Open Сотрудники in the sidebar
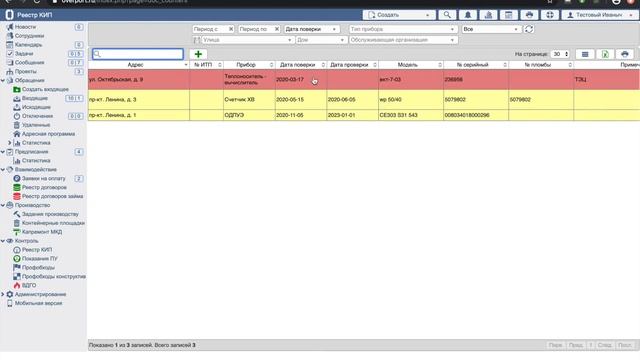Viewport: 640px width, 360px height. (x=29, y=36)
